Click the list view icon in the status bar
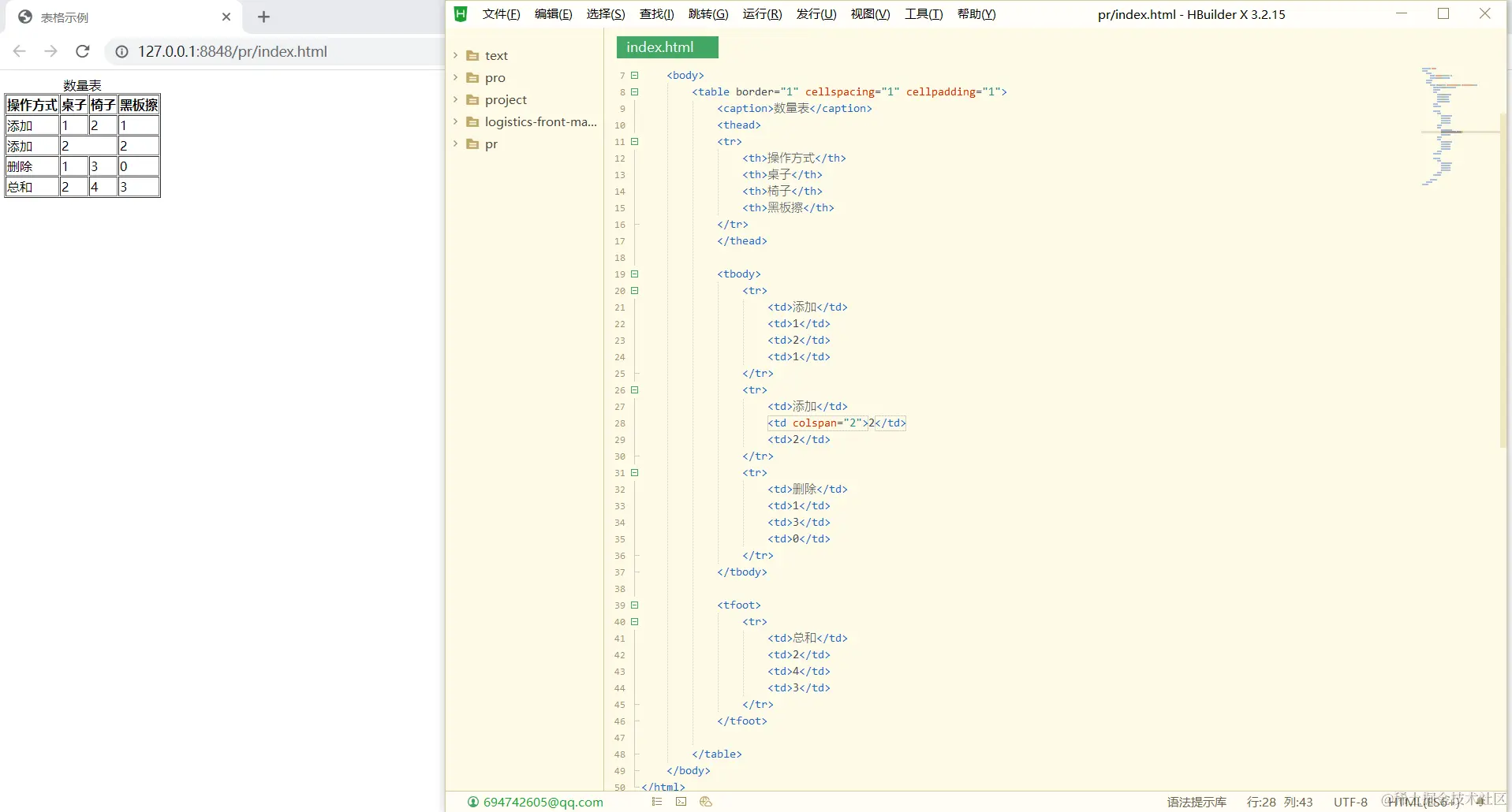 [657, 802]
